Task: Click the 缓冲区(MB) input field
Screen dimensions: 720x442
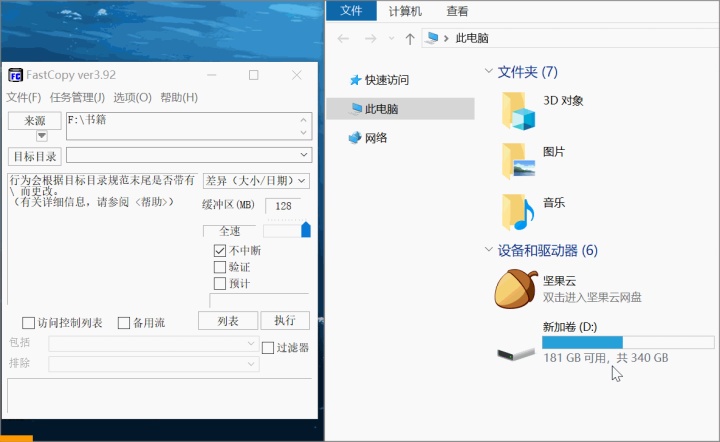Action: pyautogui.click(x=284, y=205)
